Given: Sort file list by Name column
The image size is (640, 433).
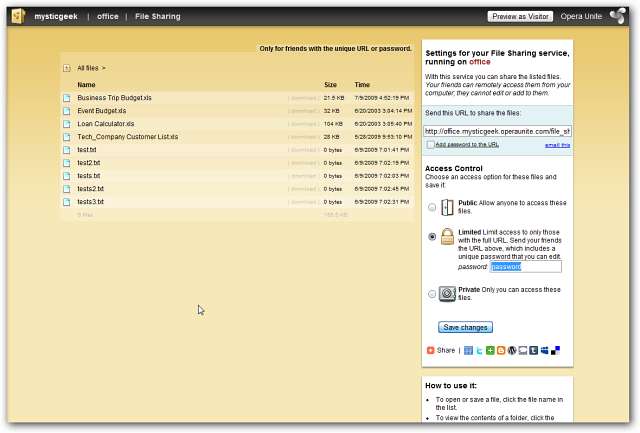Looking at the screenshot, I should tap(86, 85).
